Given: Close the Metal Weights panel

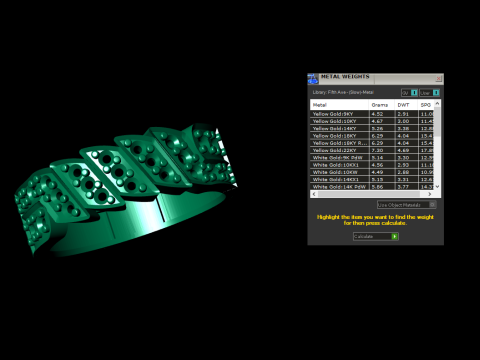Looking at the screenshot, I should click(x=438, y=79).
